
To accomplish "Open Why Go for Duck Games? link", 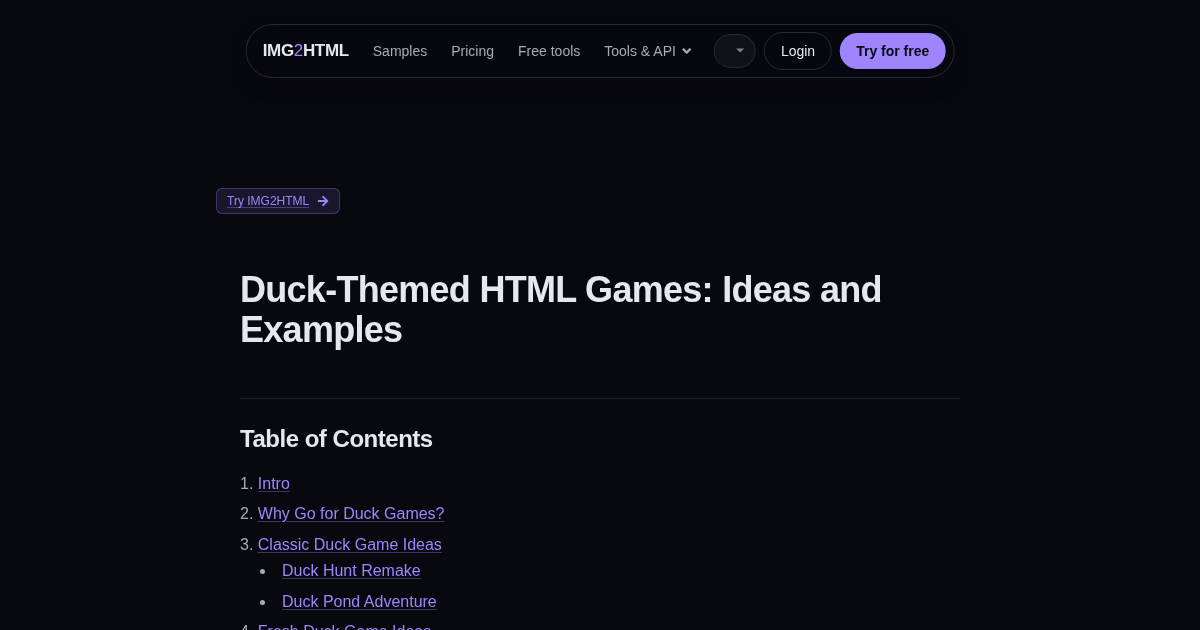I will (x=351, y=514).
